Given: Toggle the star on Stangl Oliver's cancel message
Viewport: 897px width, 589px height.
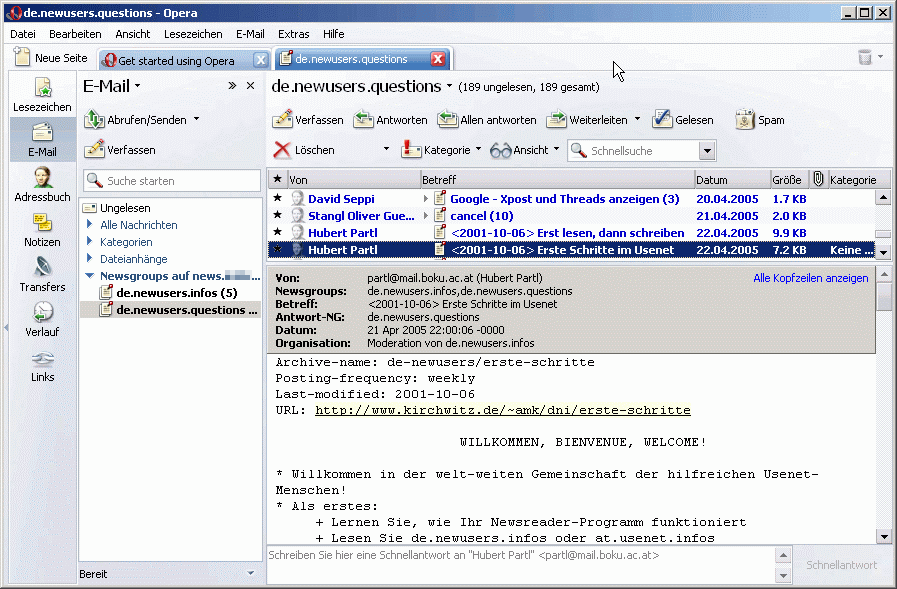Looking at the screenshot, I should coord(275,216).
